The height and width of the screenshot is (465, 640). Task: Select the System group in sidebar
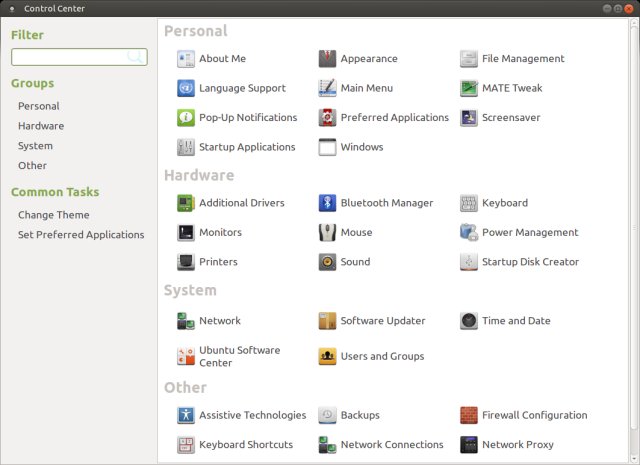click(x=36, y=146)
